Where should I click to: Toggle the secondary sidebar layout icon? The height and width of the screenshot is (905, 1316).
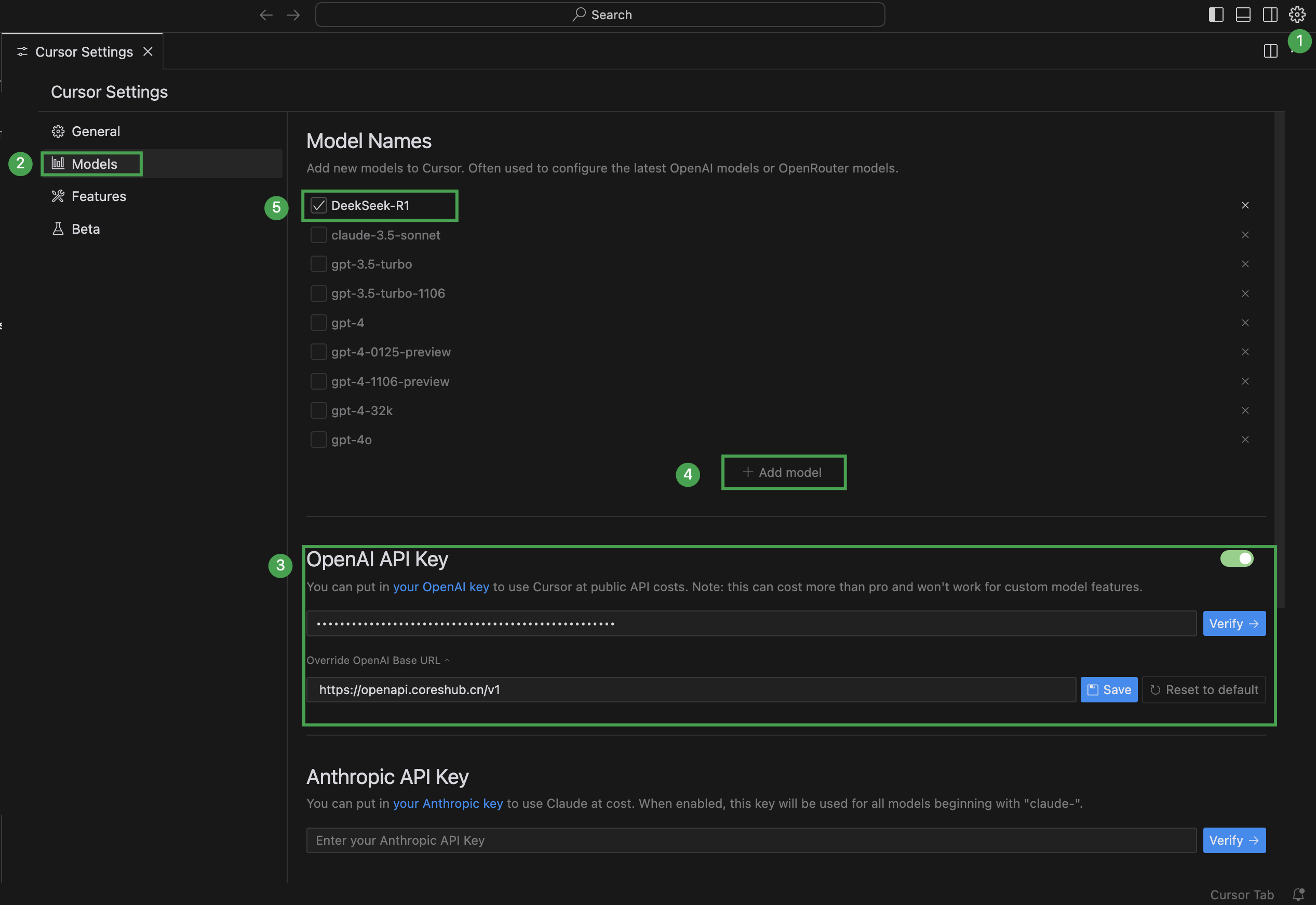click(x=1270, y=14)
